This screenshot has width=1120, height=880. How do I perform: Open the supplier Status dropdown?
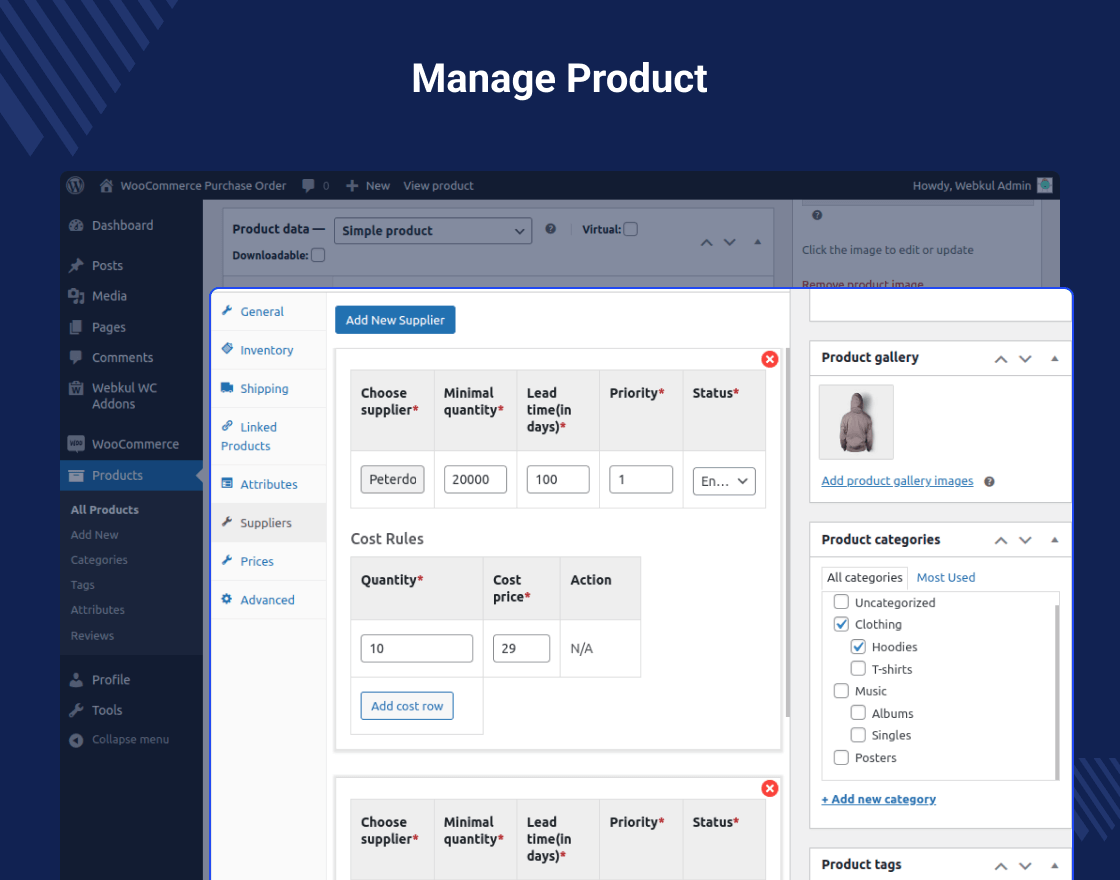coord(723,480)
